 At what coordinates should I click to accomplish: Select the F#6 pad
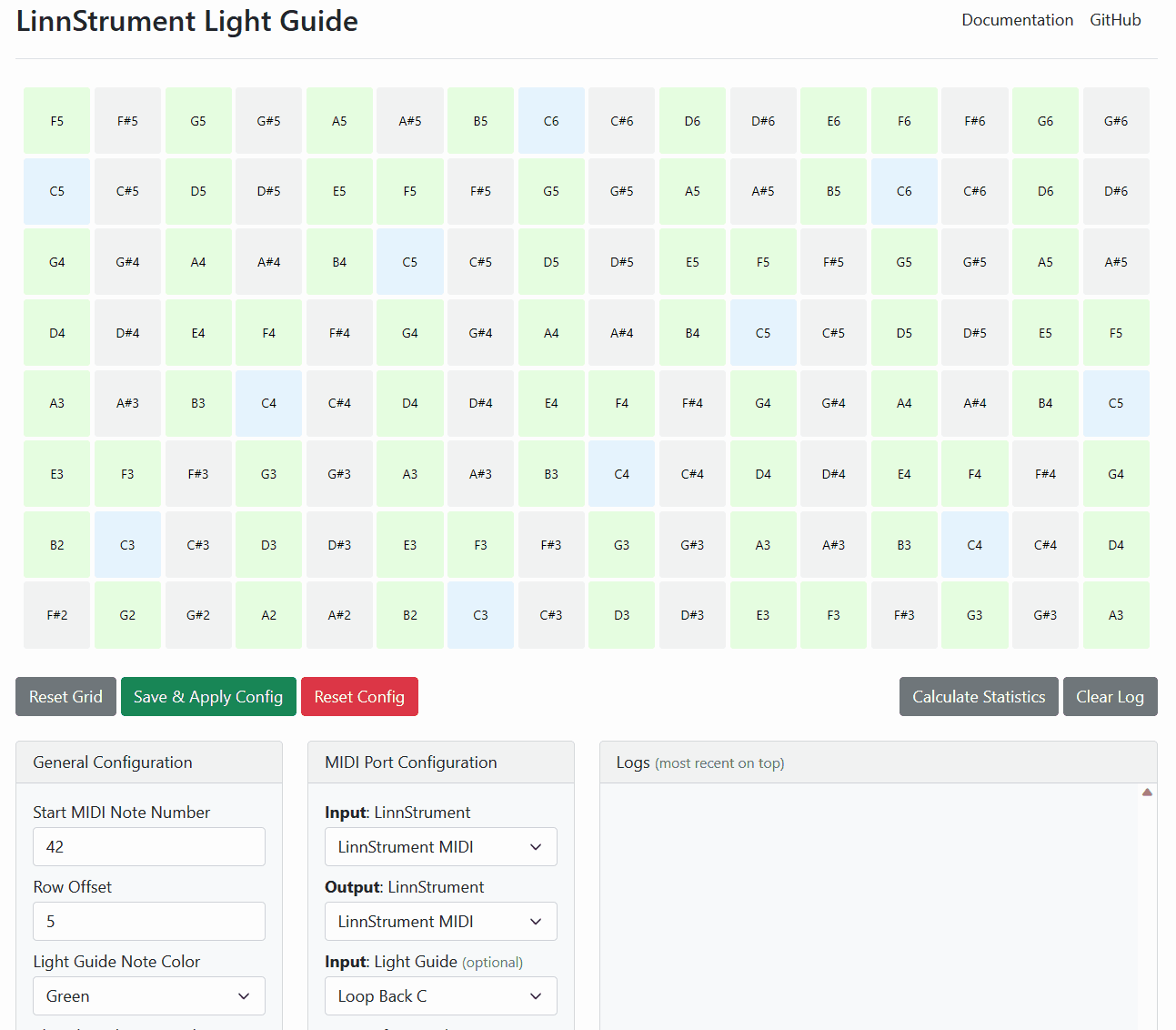click(x=975, y=121)
